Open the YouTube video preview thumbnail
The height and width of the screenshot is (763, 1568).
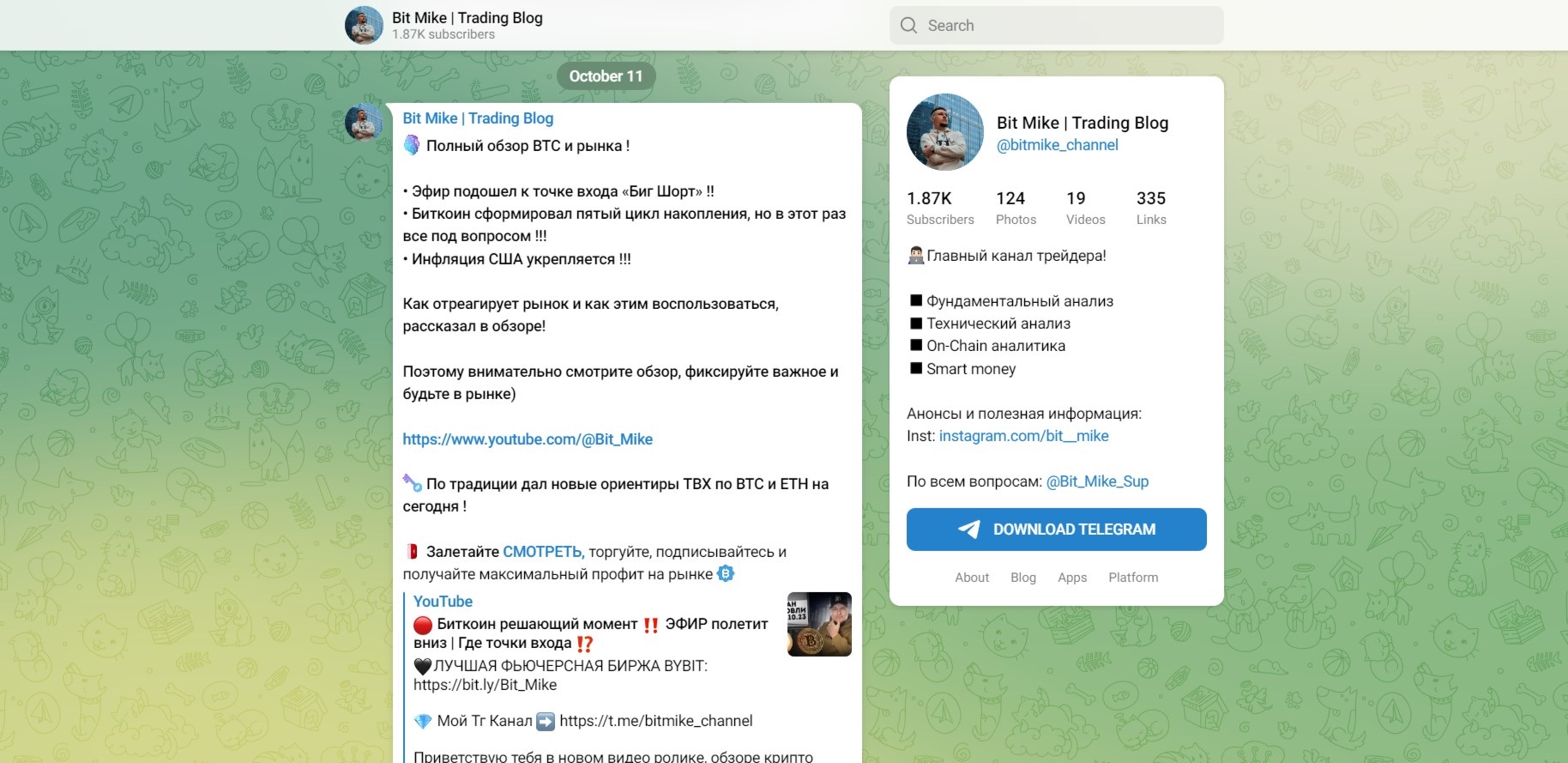pos(819,624)
